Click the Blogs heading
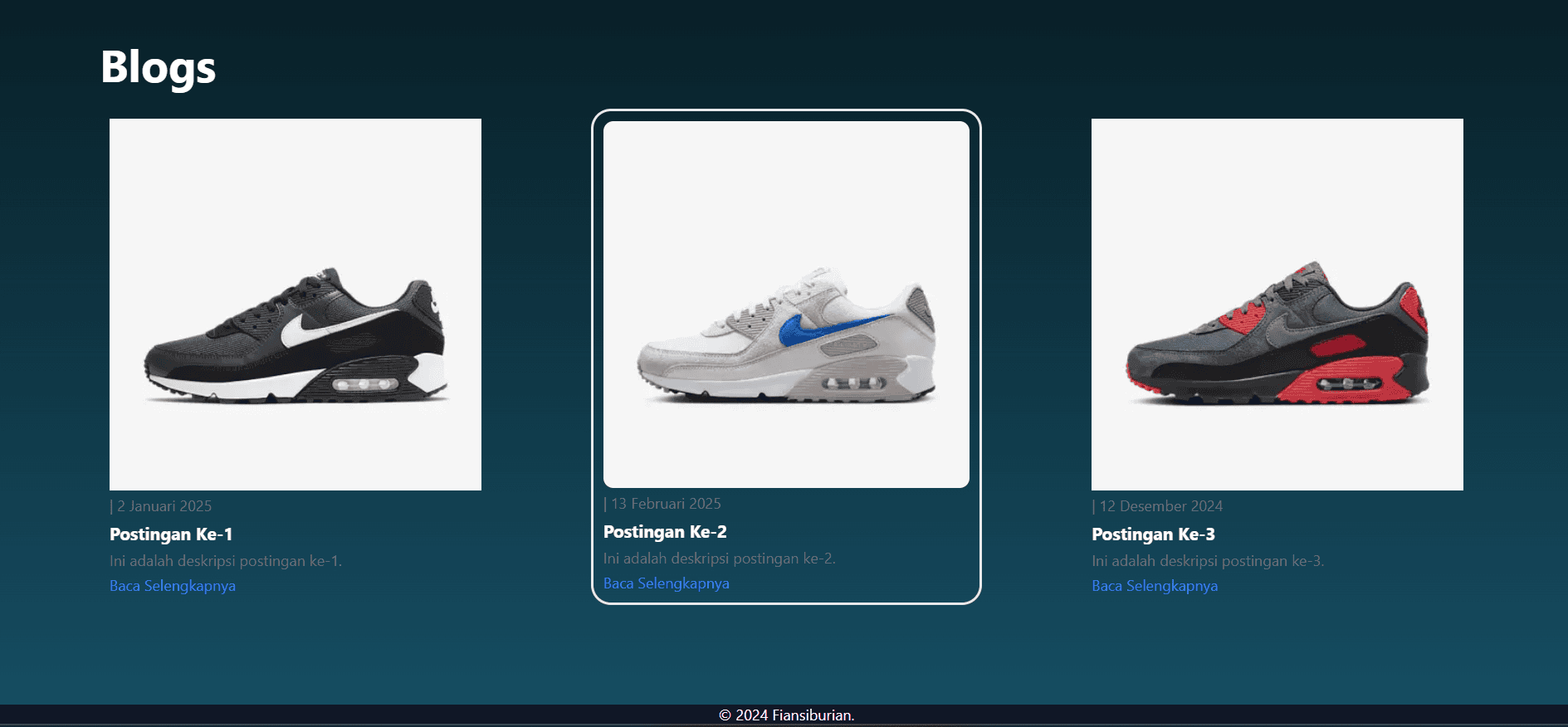 point(159,67)
